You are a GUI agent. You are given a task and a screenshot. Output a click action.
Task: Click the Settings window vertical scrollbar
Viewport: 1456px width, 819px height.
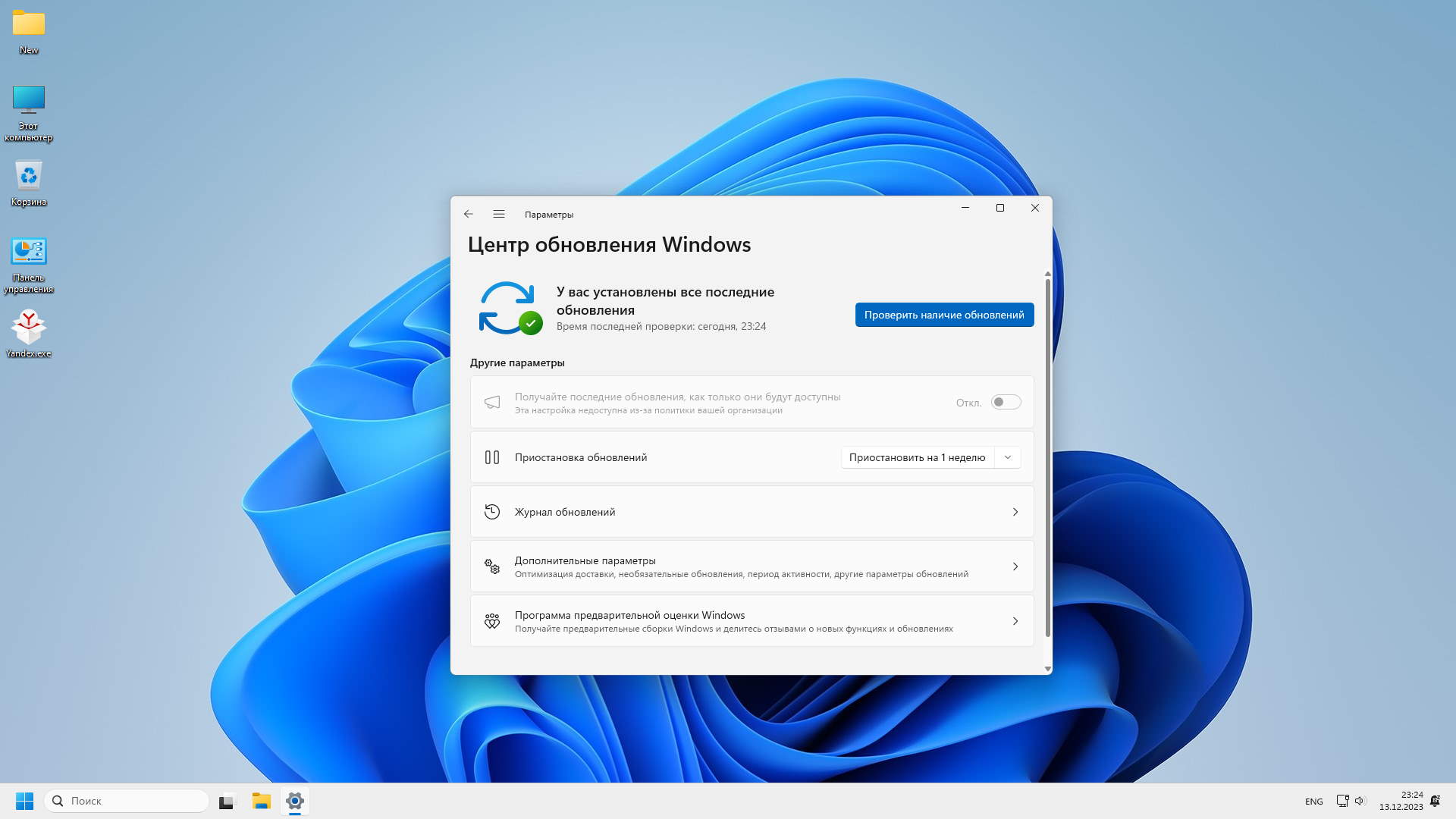(1047, 455)
